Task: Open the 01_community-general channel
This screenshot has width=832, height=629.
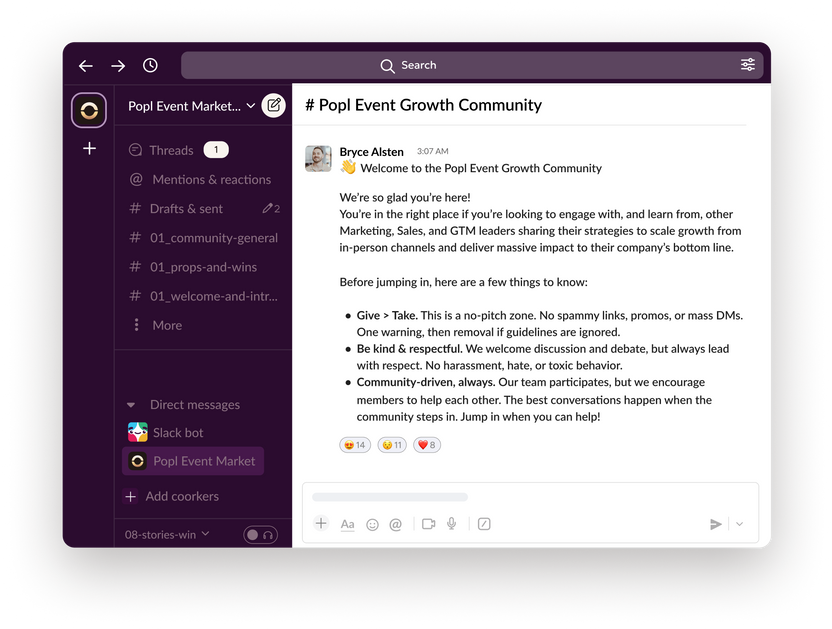Action: 204,238
